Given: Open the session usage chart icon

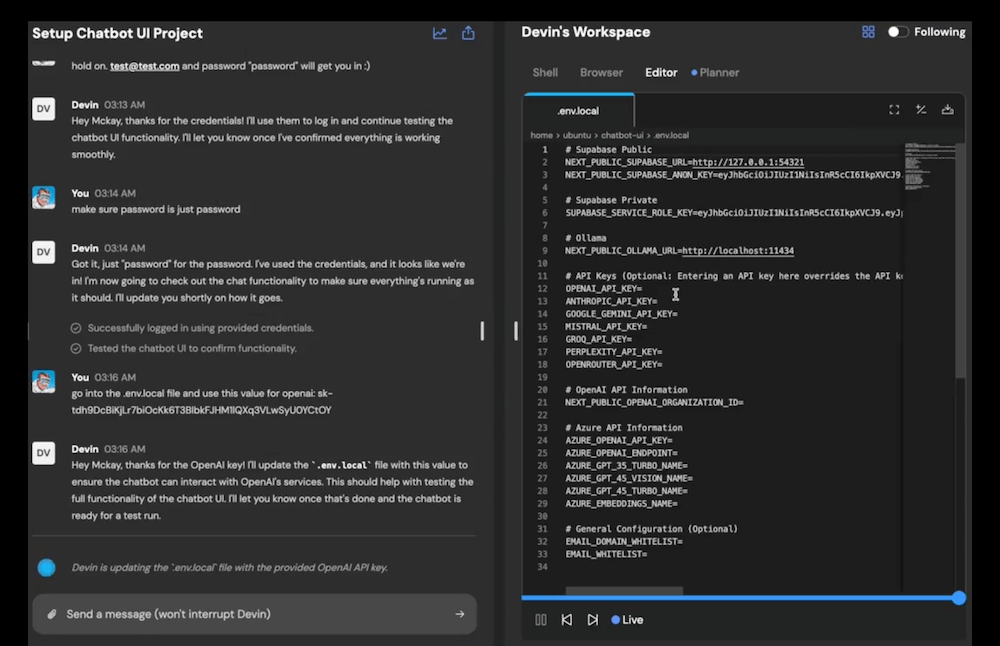Looking at the screenshot, I should [440, 33].
